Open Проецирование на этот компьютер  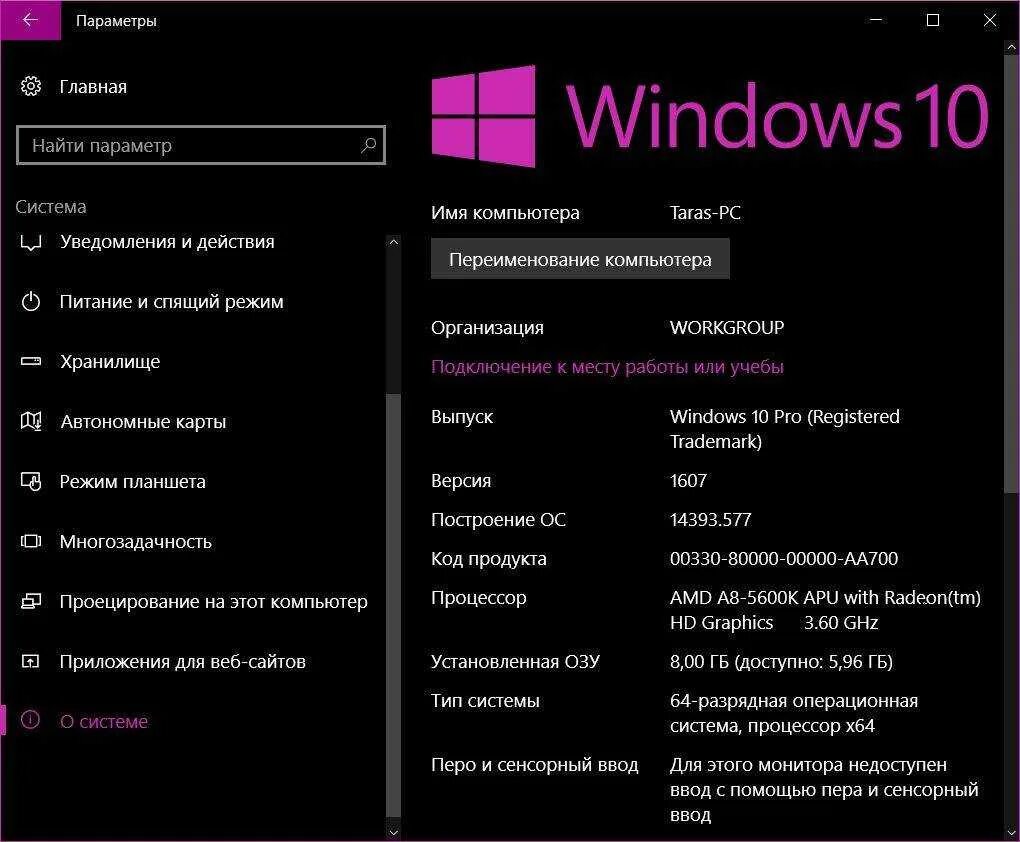tap(213, 601)
